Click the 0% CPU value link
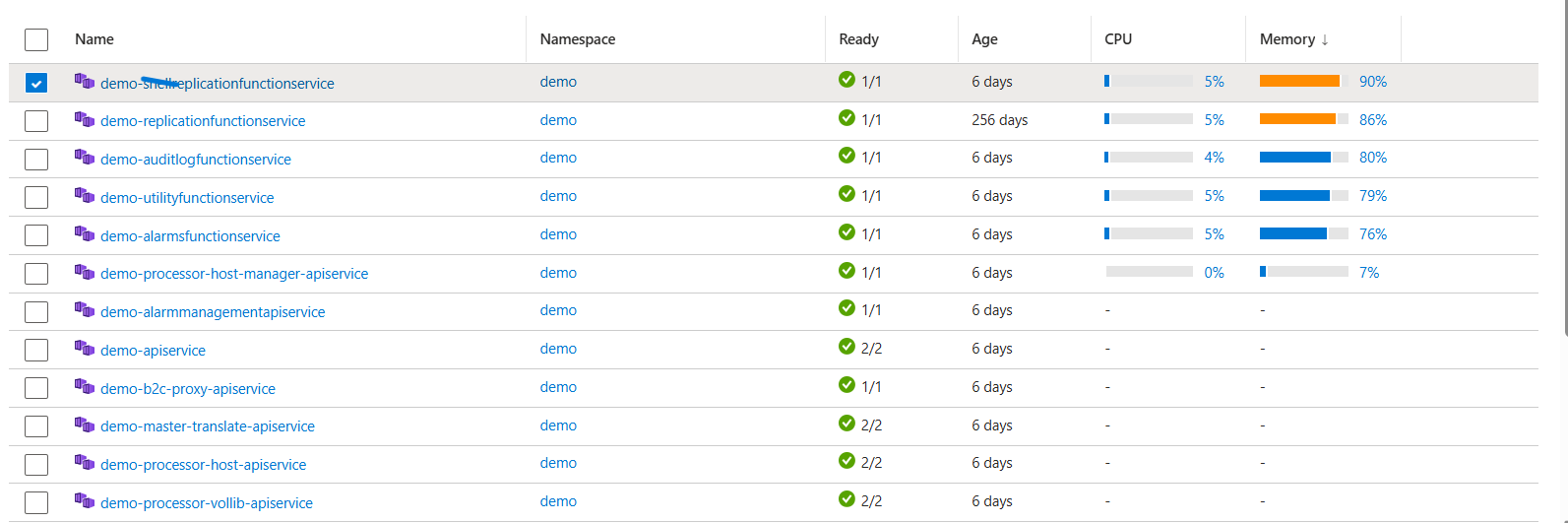 click(1215, 273)
